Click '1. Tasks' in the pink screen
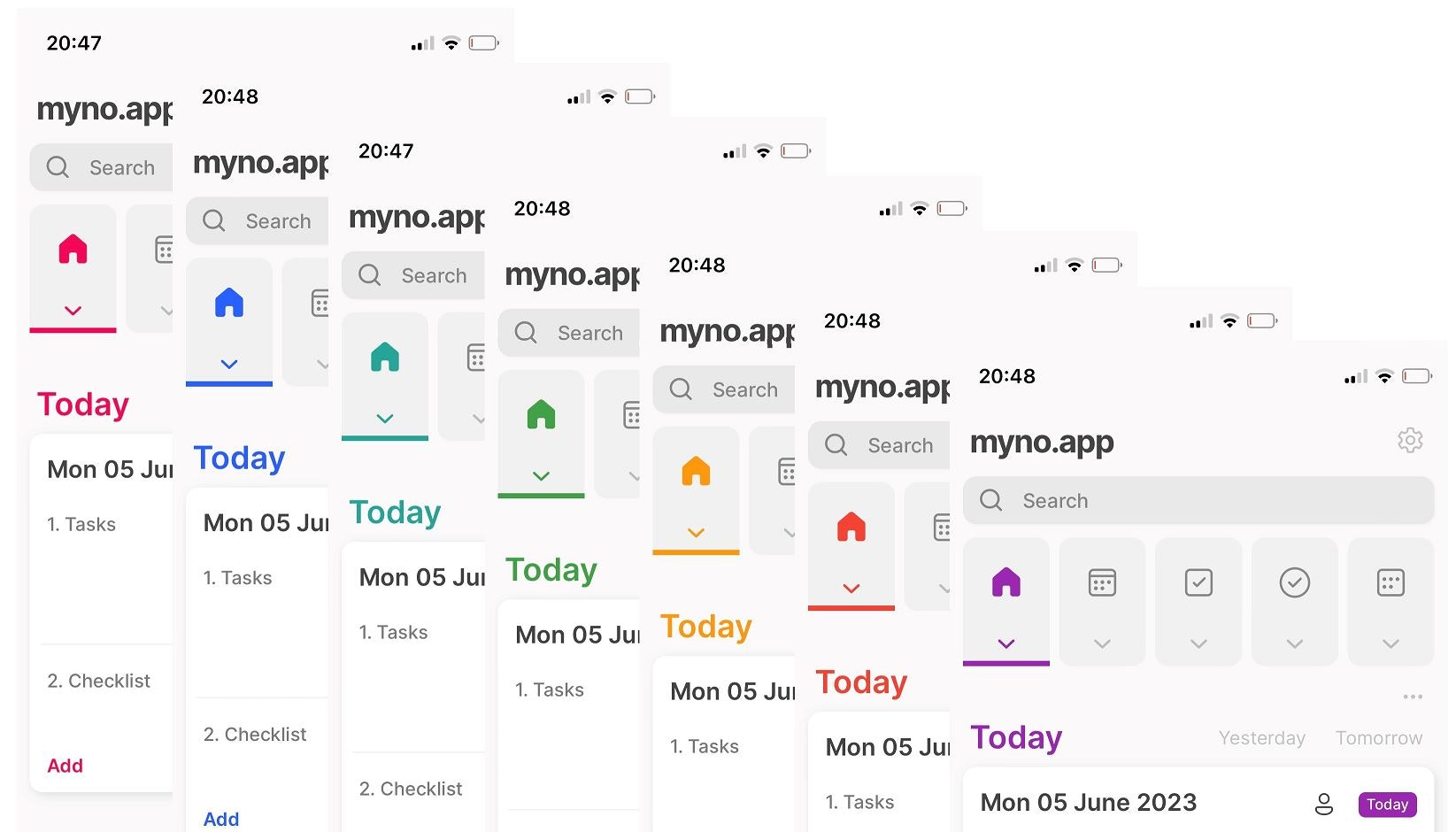Viewport: 1456px width, 832px height. pos(81,524)
